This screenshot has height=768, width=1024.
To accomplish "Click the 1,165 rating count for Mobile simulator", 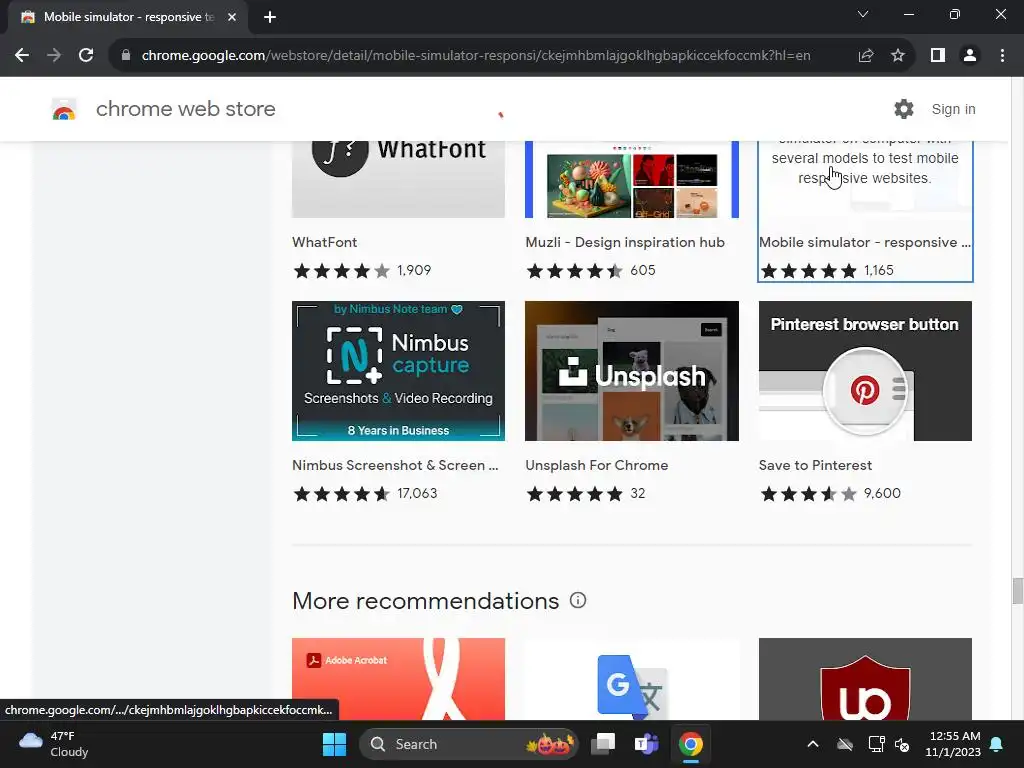I will (x=878, y=270).
